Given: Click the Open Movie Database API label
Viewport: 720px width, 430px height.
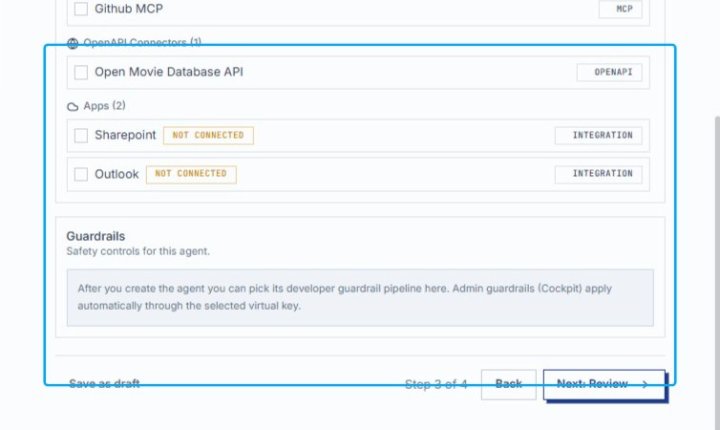Looking at the screenshot, I should click(169, 72).
